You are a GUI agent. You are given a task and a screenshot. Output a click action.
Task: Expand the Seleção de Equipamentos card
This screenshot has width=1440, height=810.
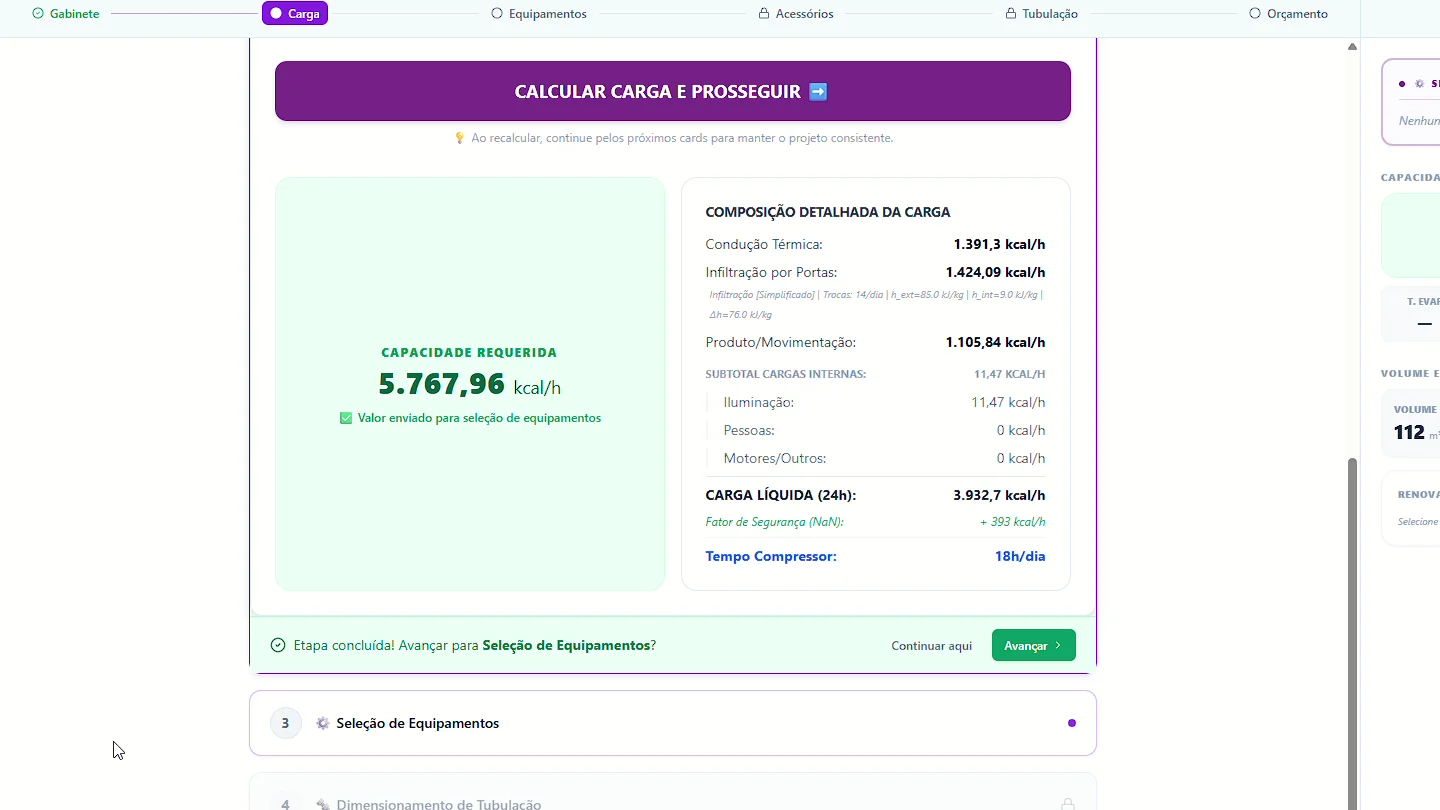point(673,723)
